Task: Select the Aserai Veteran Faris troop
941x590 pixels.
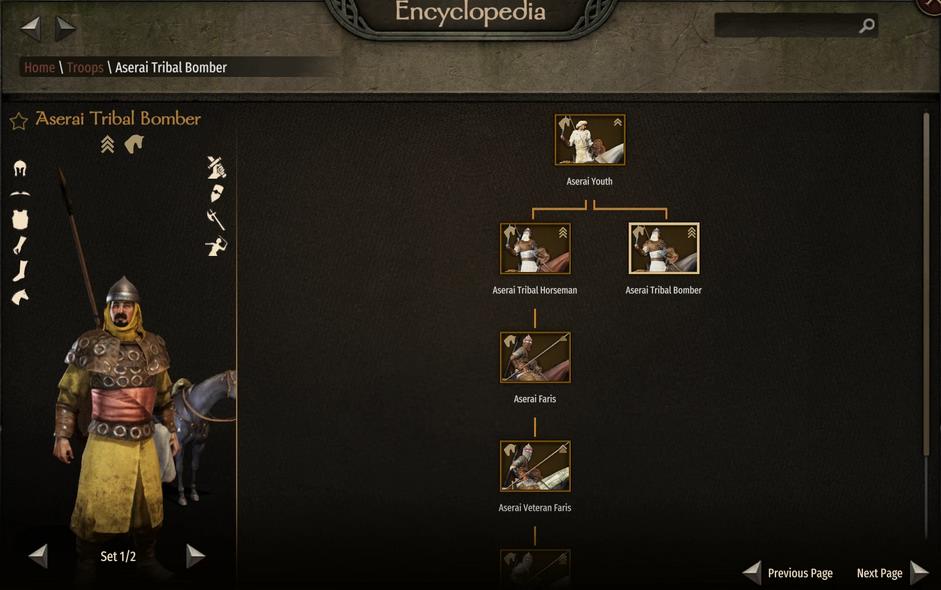Action: 535,466
